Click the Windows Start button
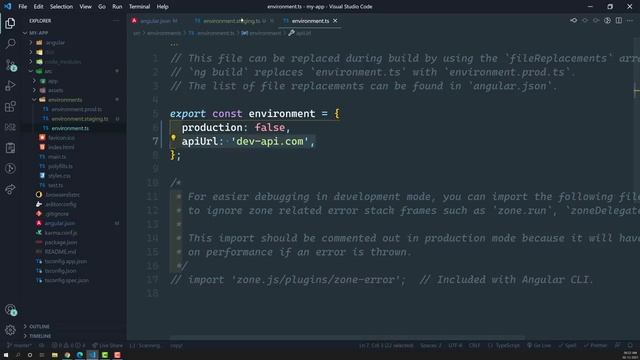Image resolution: width=640 pixels, height=360 pixels. (6, 355)
